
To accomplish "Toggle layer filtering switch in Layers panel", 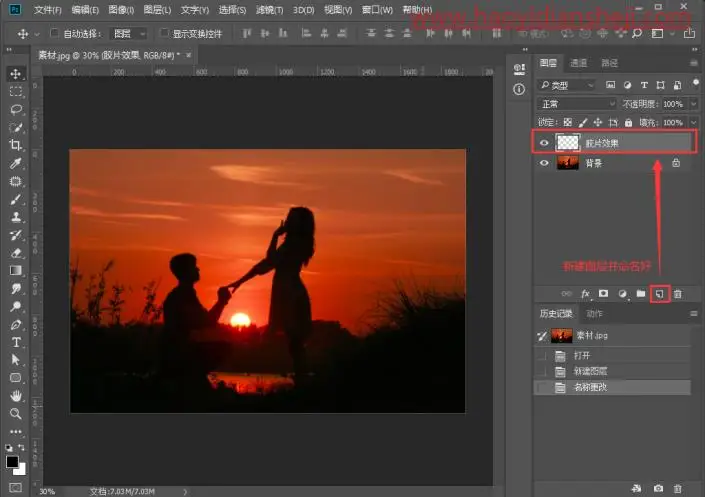I will pos(696,83).
